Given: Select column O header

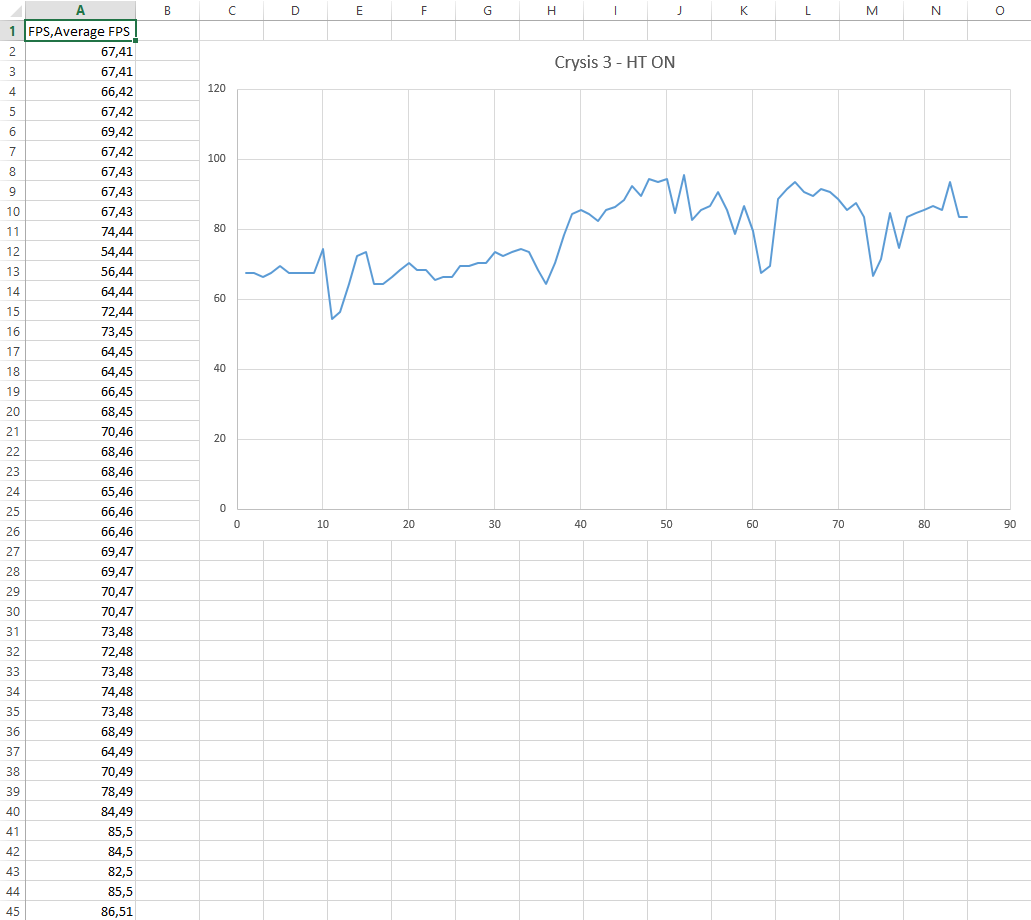Looking at the screenshot, I should point(999,10).
